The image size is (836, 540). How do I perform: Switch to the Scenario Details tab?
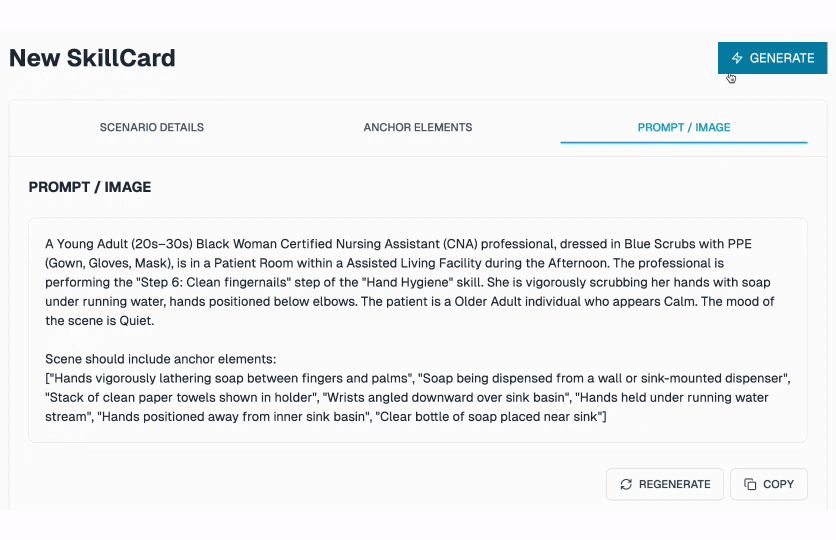(x=151, y=127)
